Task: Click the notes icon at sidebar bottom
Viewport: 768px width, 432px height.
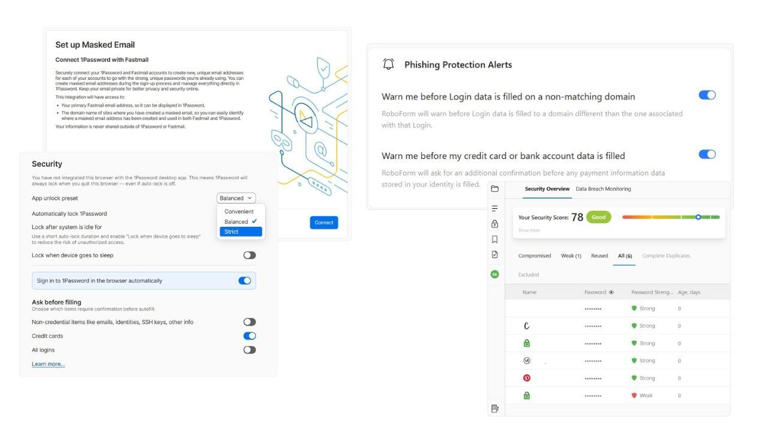Action: pos(495,408)
